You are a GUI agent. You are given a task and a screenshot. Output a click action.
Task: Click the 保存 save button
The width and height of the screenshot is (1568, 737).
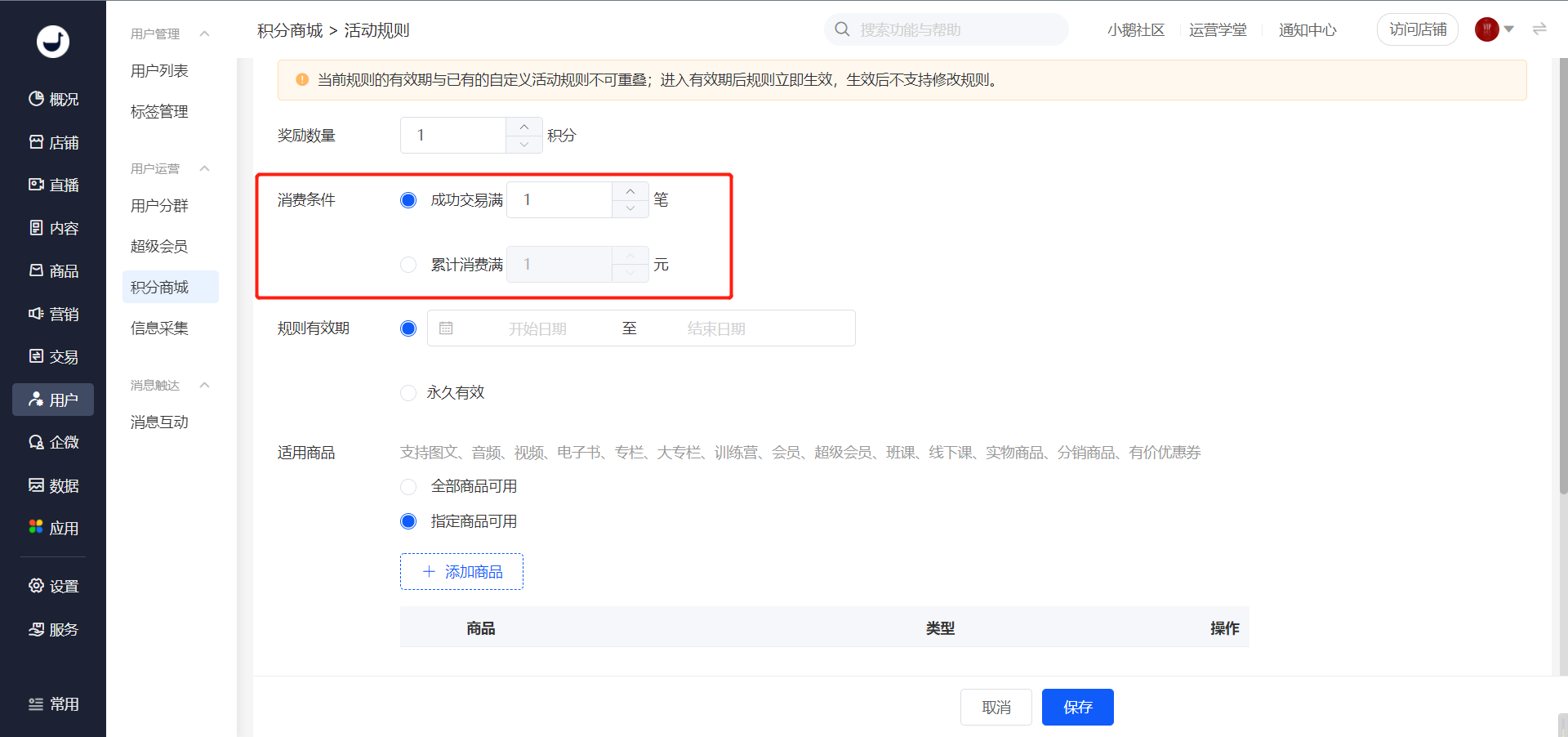pyautogui.click(x=1078, y=708)
